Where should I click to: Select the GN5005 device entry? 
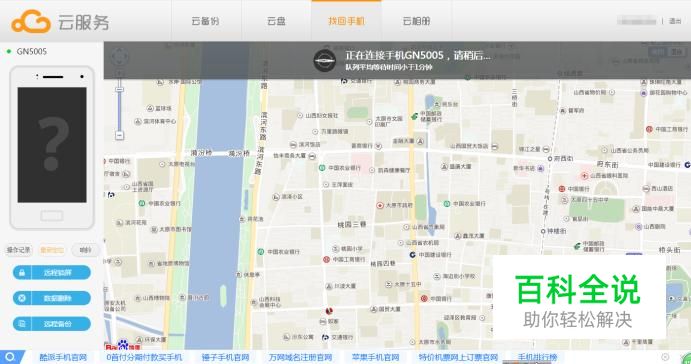click(x=26, y=52)
